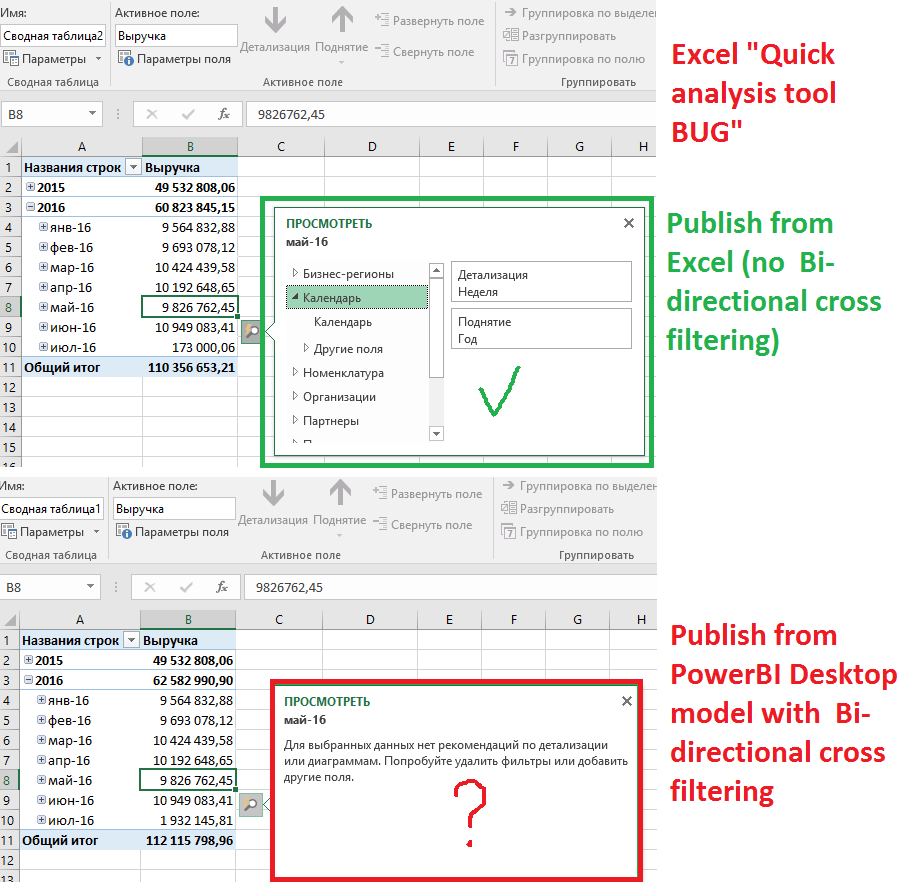
Task: Expand июл-16 in bottom pivot table
Action: (x=41, y=819)
